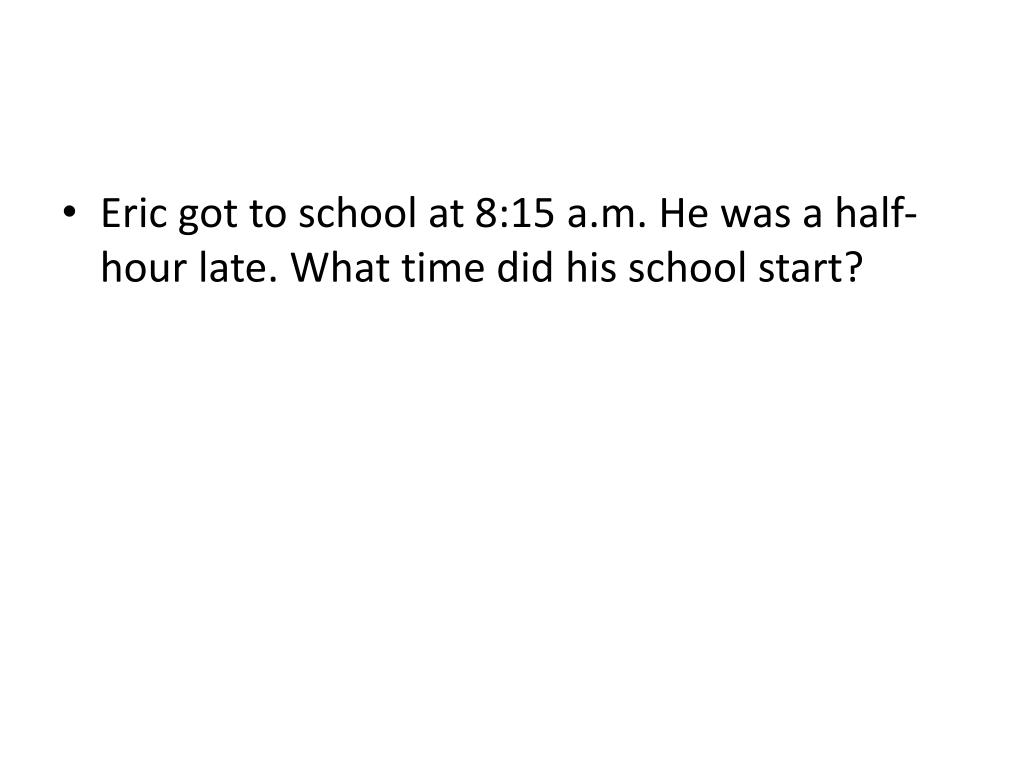Click the word "time" in the question

[443, 268]
